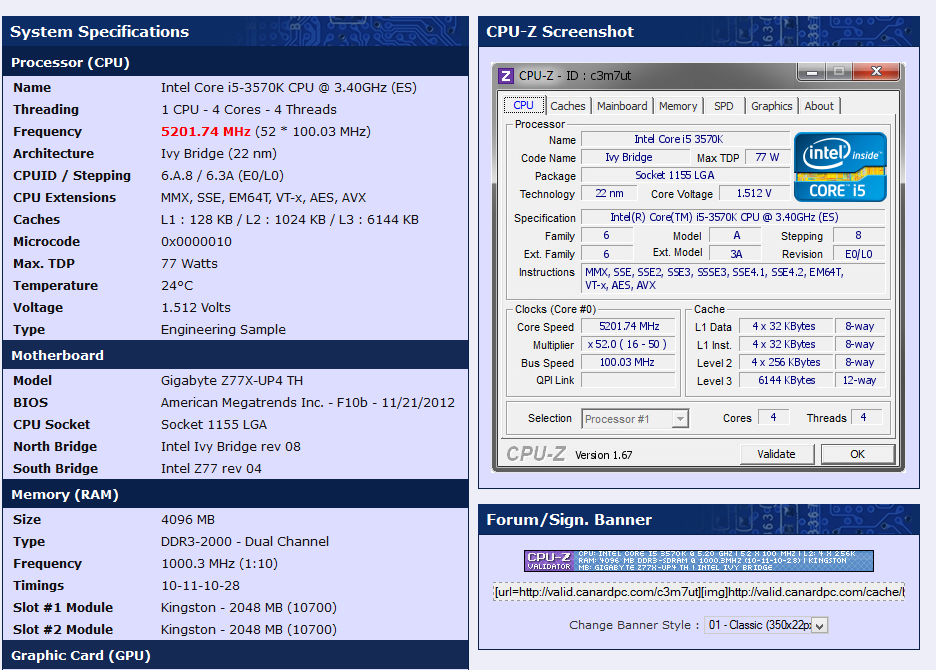Click the Specification field in CPU-Z
The height and width of the screenshot is (670, 936).
click(x=733, y=217)
